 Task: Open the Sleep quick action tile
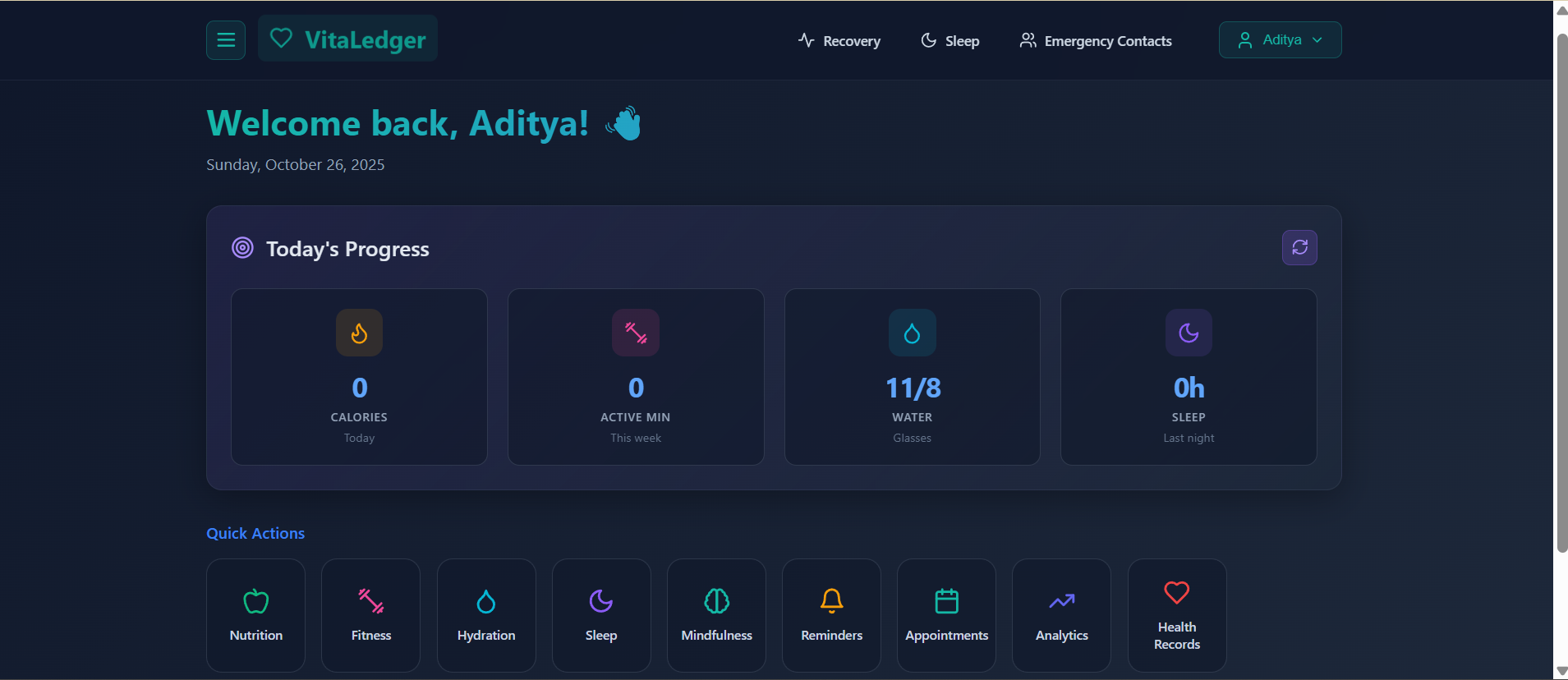601,615
